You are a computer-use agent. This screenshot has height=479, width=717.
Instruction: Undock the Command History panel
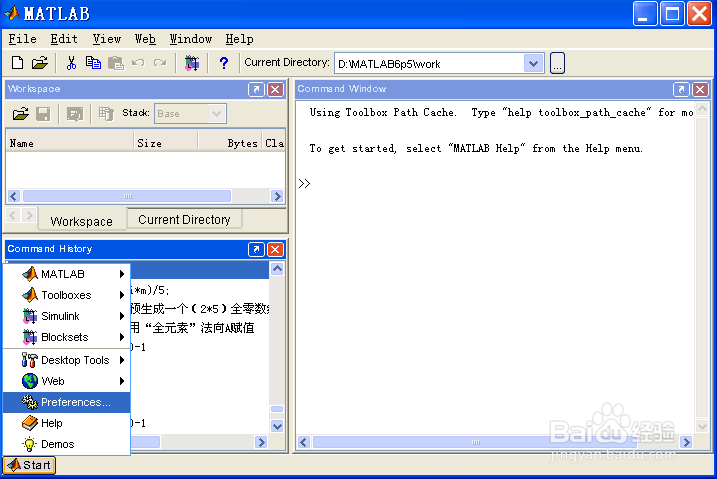(x=256, y=249)
